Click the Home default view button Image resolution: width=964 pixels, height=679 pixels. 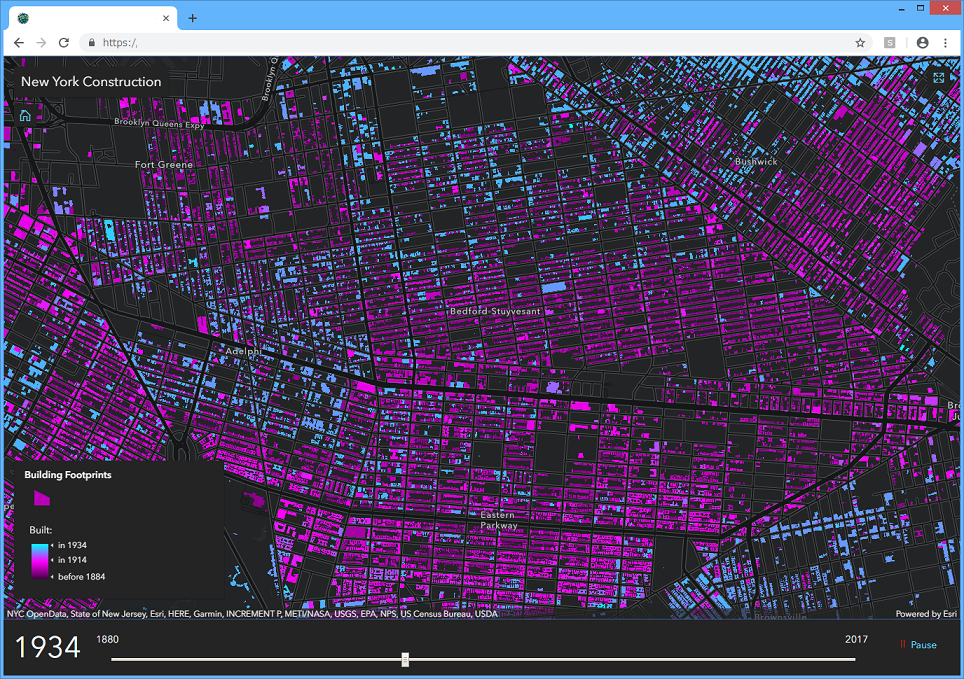[x=25, y=115]
